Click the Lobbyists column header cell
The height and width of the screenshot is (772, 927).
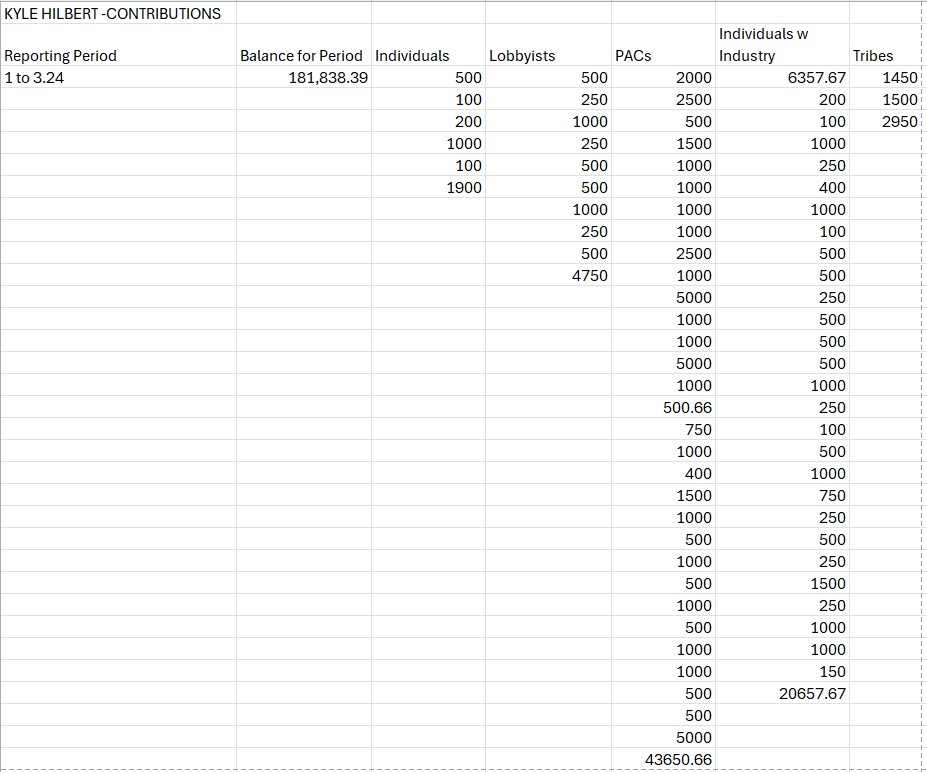[522, 56]
